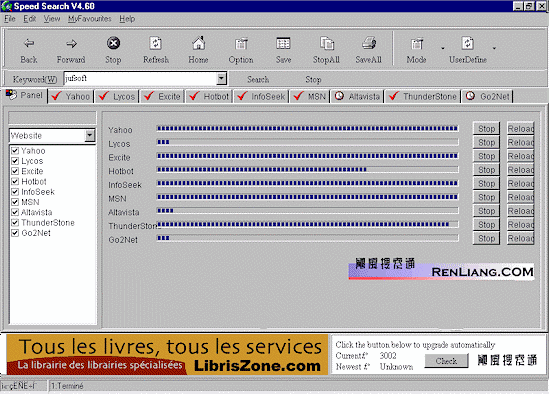Click the Check upgrade button

pos(446,361)
